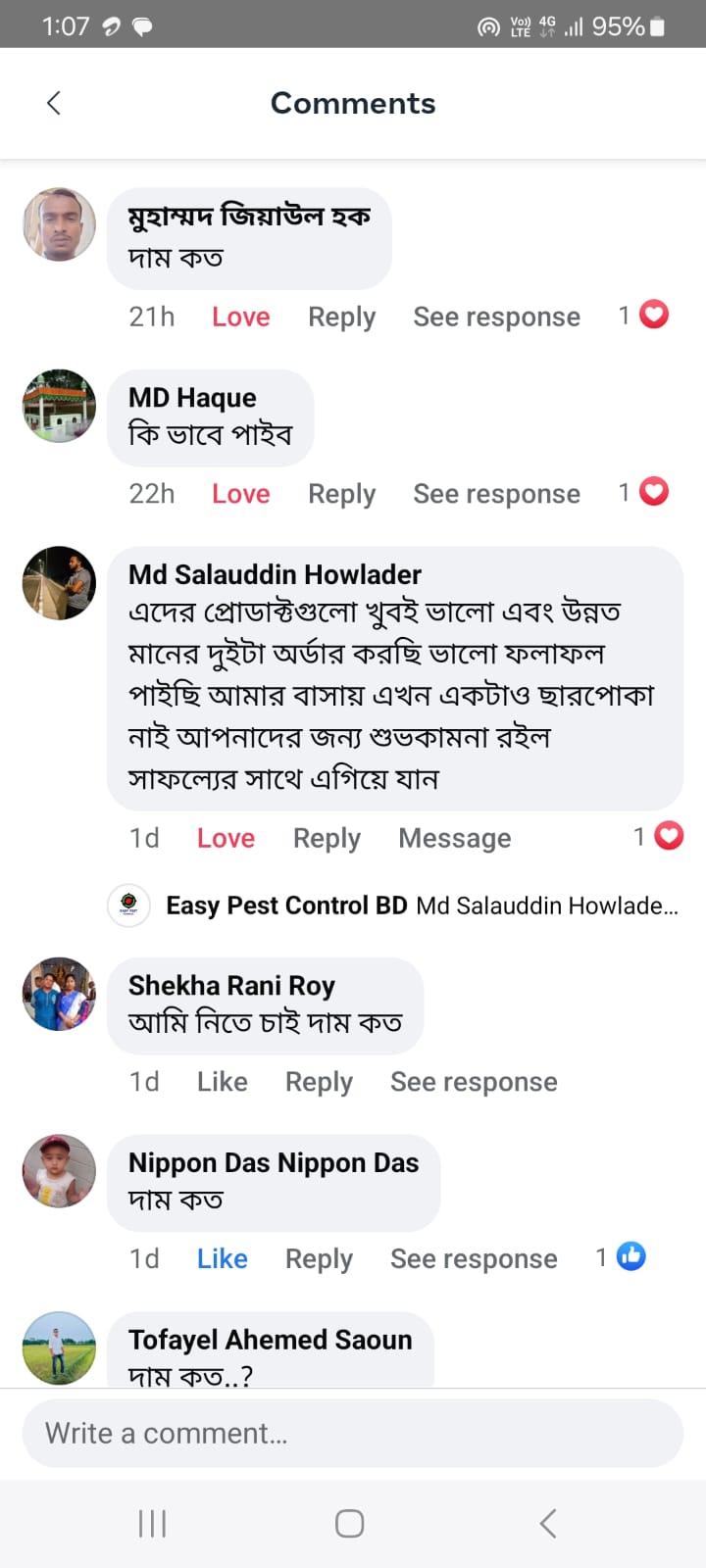Focus the Write a comment field
The image size is (706, 1568).
353,1434
